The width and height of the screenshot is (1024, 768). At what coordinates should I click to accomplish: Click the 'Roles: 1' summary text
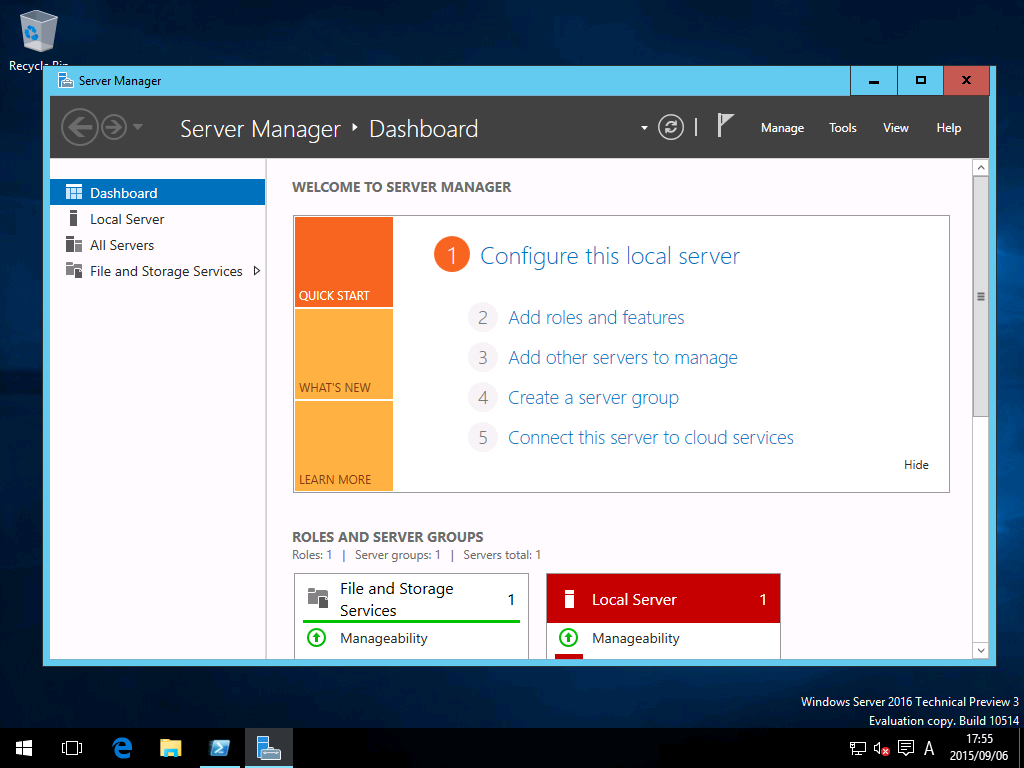(312, 555)
